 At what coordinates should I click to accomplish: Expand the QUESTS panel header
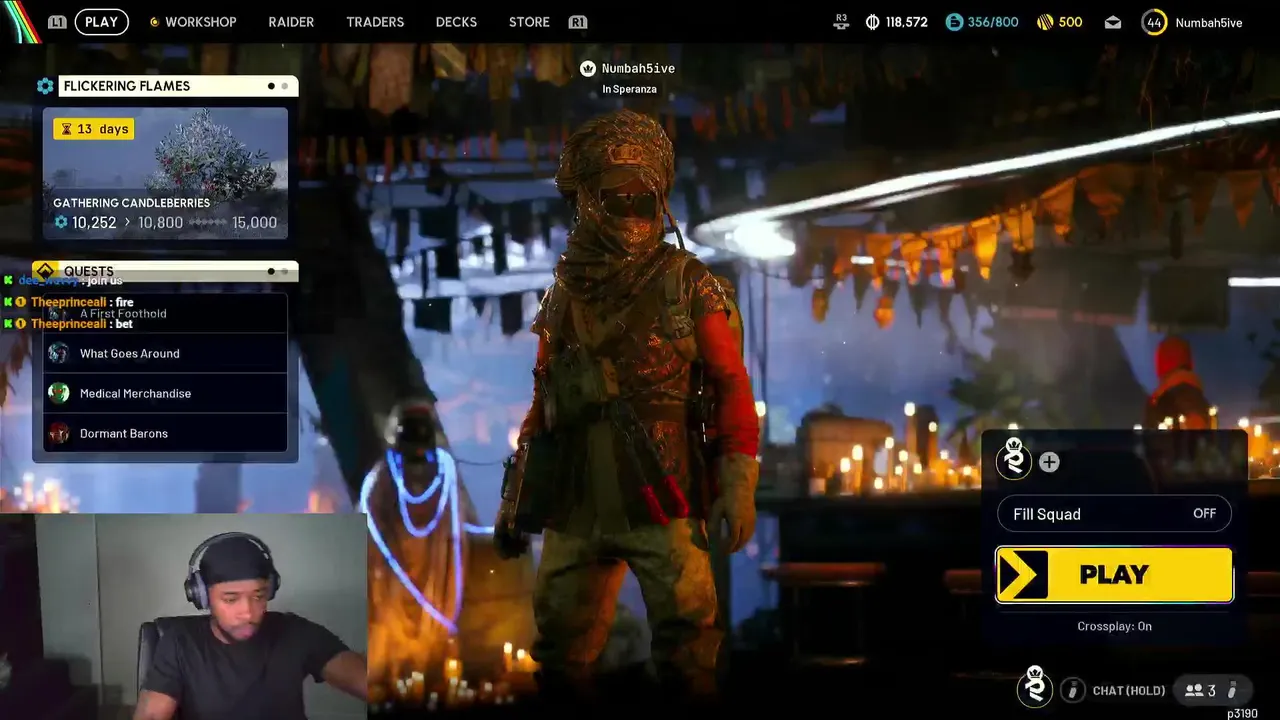pos(165,271)
